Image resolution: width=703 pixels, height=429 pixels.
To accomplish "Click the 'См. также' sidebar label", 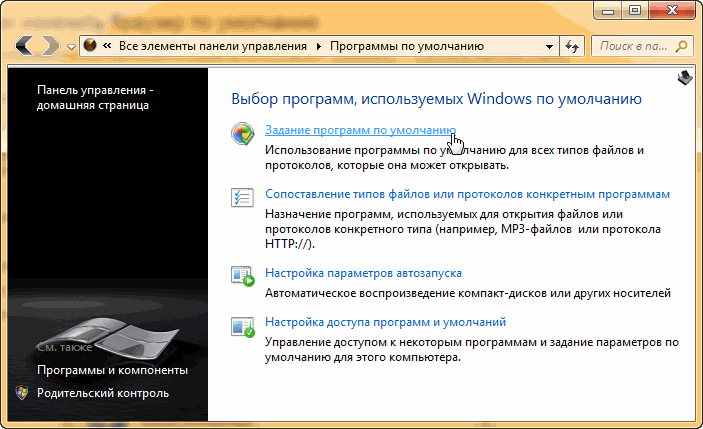I will [65, 347].
